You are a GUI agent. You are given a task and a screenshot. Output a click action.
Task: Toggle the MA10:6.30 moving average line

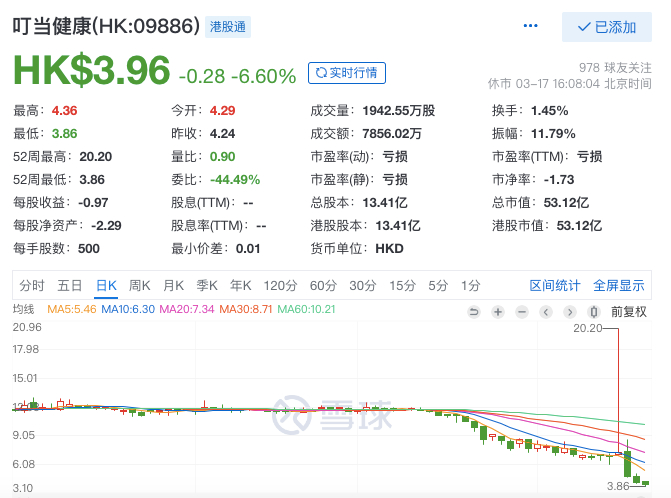pos(128,309)
